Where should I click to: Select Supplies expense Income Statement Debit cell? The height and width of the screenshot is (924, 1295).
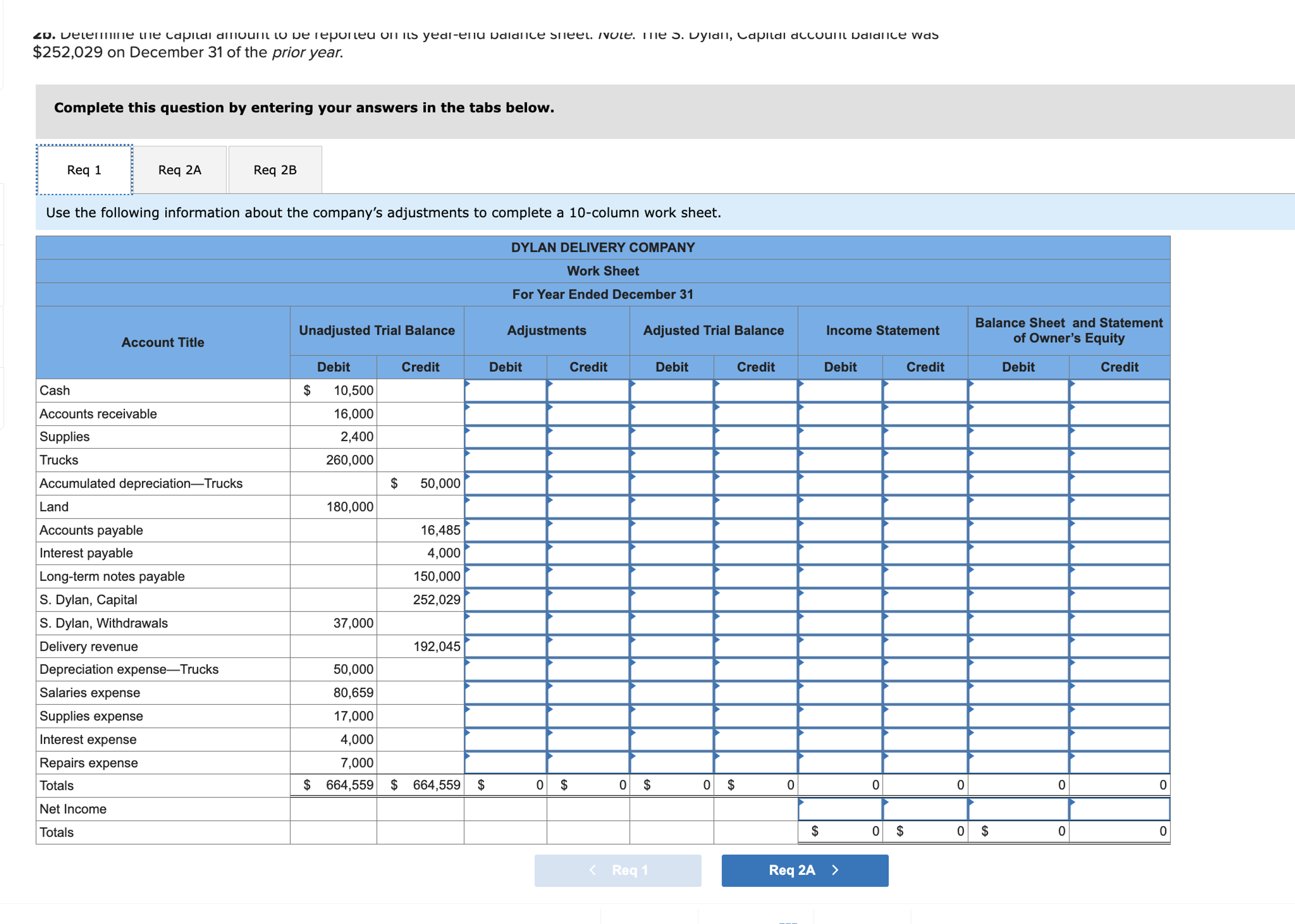[840, 716]
